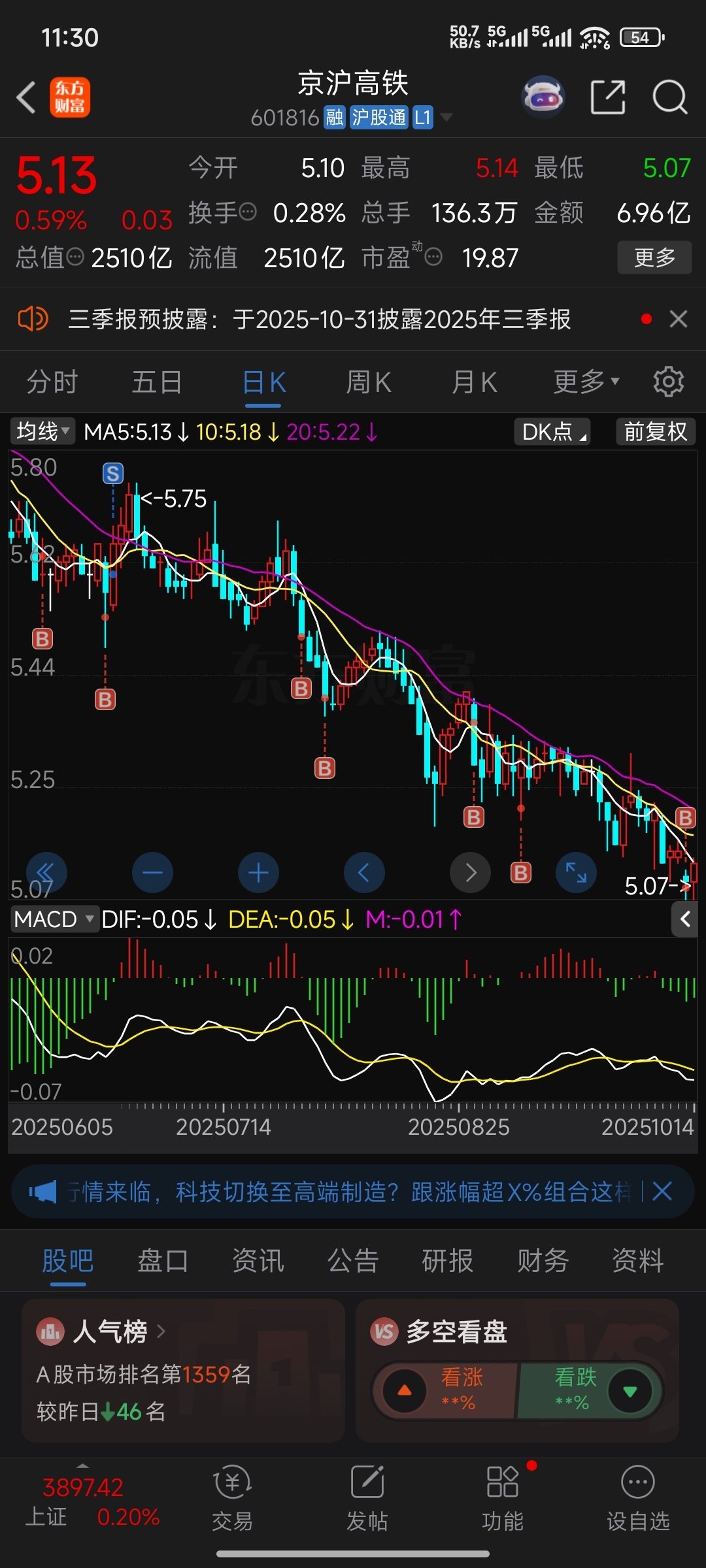Open MACD indicator dropdown

click(54, 919)
